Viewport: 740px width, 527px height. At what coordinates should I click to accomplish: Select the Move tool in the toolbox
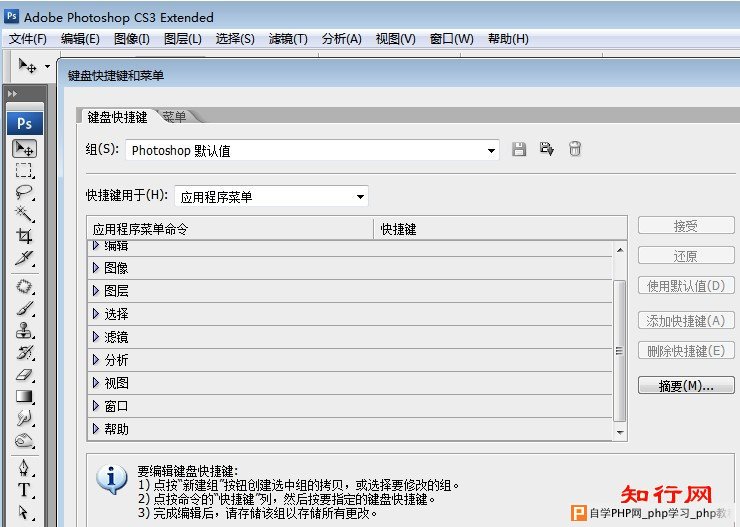[x=25, y=149]
